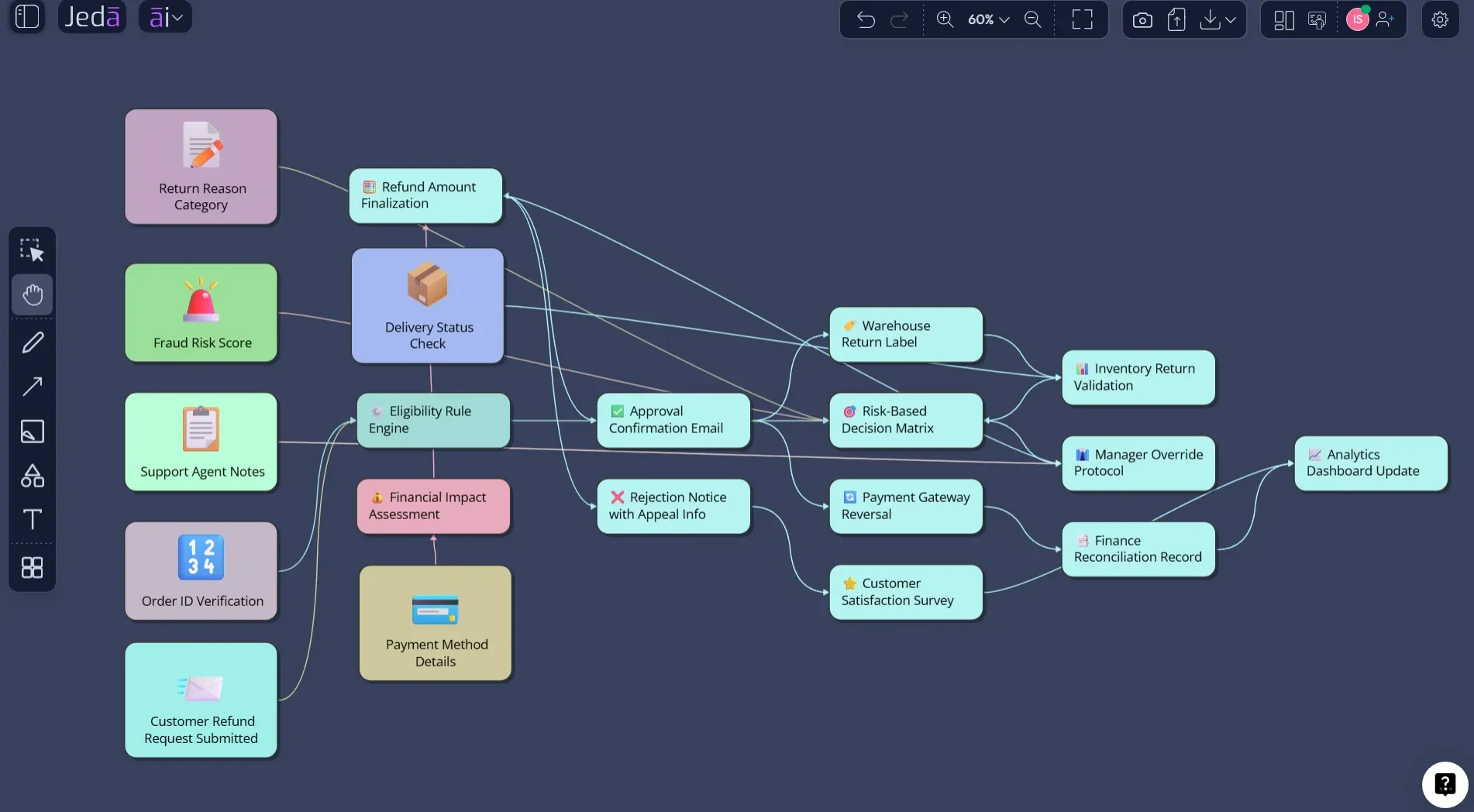The width and height of the screenshot is (1474, 812).
Task: Select the text tool
Action: tap(32, 519)
